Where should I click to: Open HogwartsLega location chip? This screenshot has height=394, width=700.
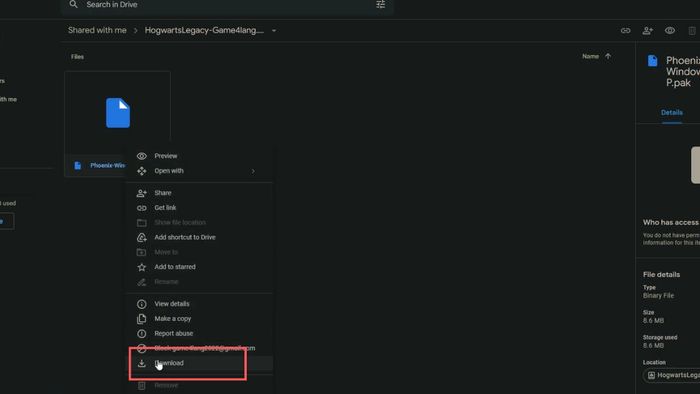coord(671,375)
